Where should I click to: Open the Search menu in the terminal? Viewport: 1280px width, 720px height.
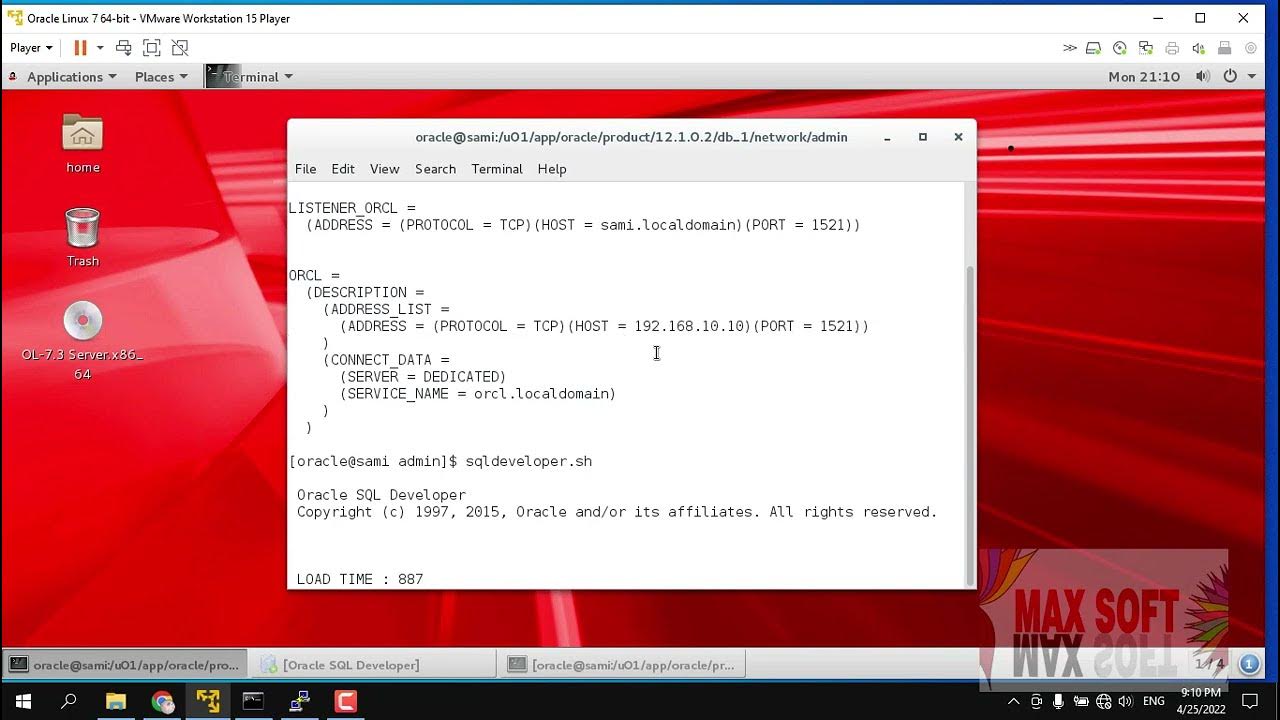pos(436,169)
